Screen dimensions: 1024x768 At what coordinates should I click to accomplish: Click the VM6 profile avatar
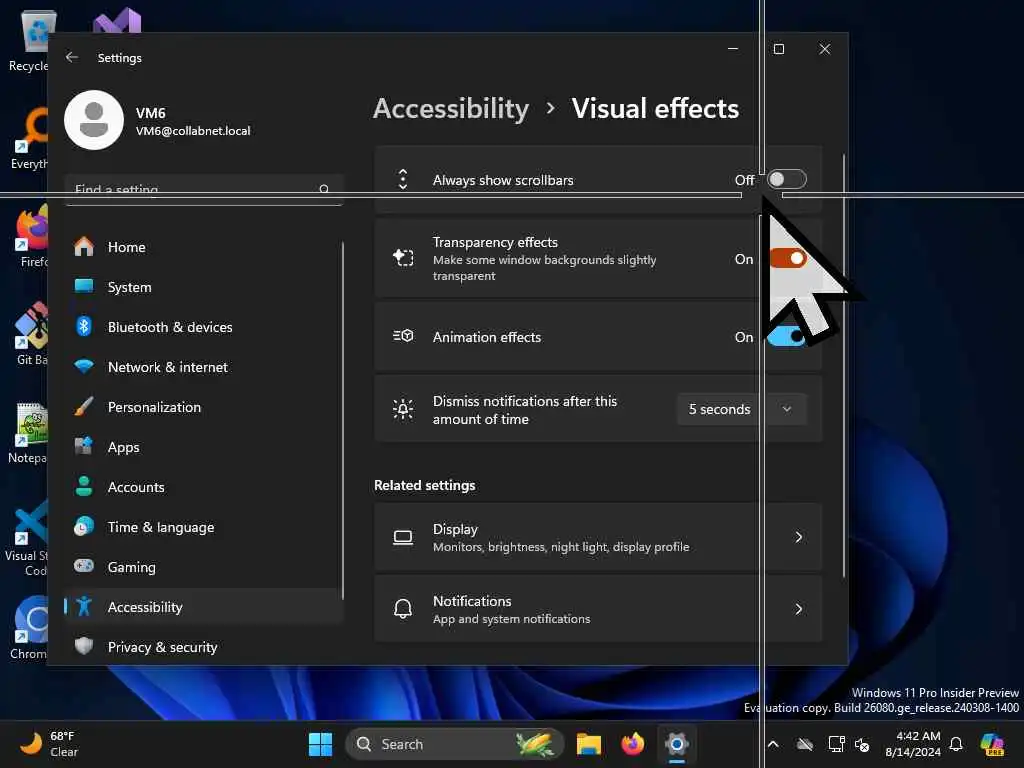94,120
